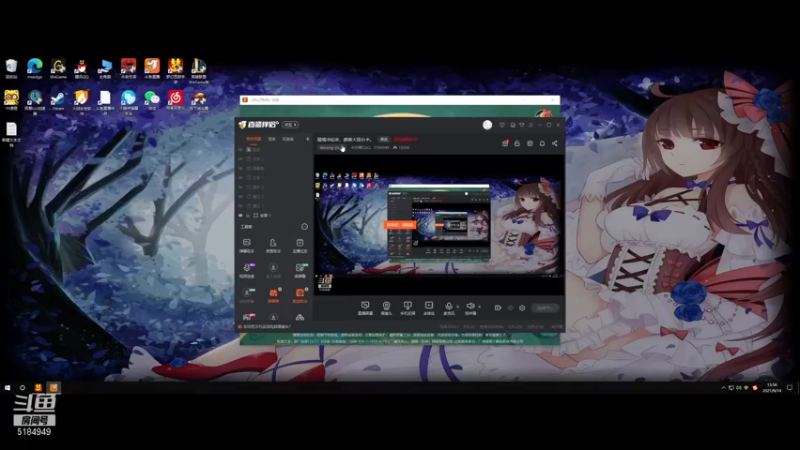This screenshot has width=800, height=450.
Task: Switch to the second scene tab
Action: point(272,139)
